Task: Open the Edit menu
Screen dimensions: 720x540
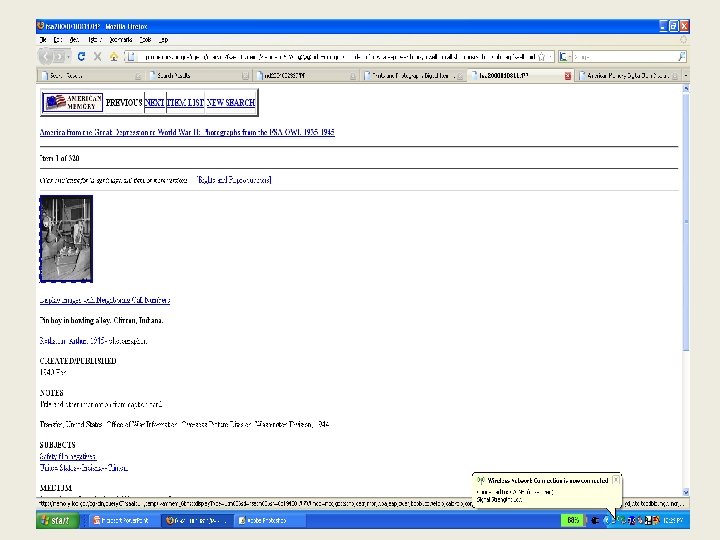Action: pos(58,40)
